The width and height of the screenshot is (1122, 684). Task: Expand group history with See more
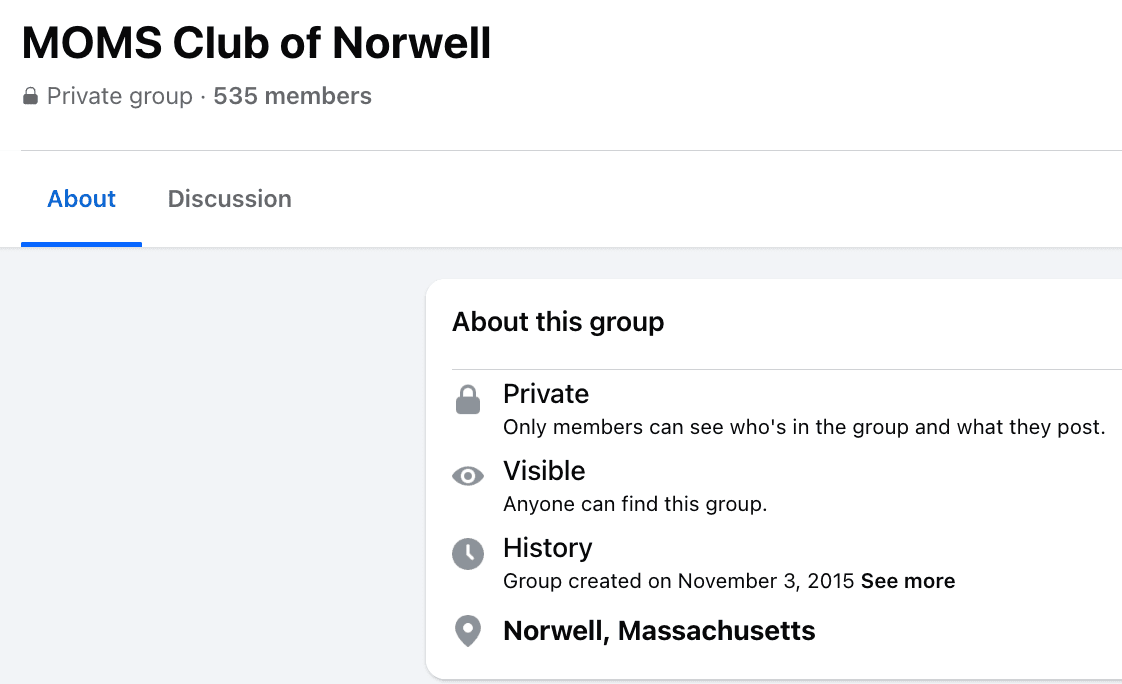(907, 581)
